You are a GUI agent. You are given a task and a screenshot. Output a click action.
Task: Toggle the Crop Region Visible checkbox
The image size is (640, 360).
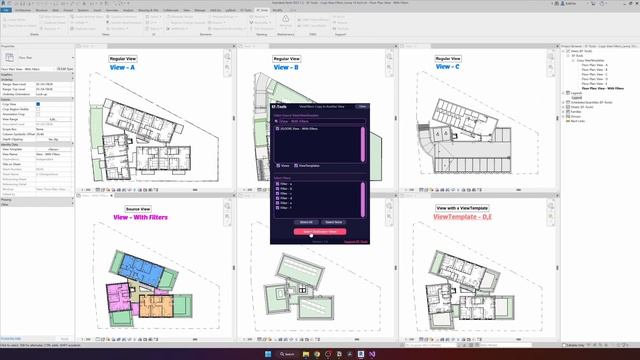tap(38, 109)
